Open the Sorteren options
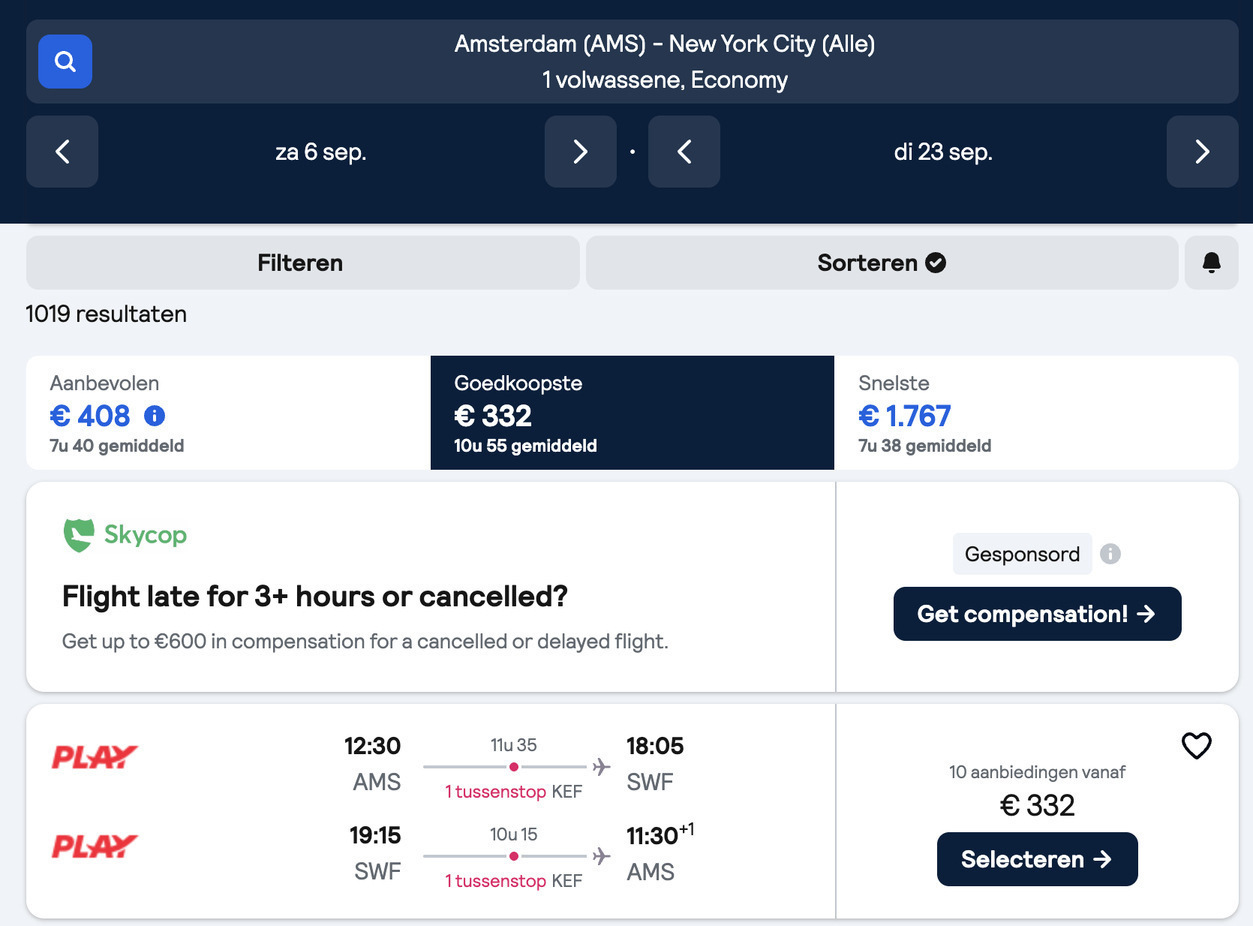The image size is (1253, 926). [x=881, y=263]
